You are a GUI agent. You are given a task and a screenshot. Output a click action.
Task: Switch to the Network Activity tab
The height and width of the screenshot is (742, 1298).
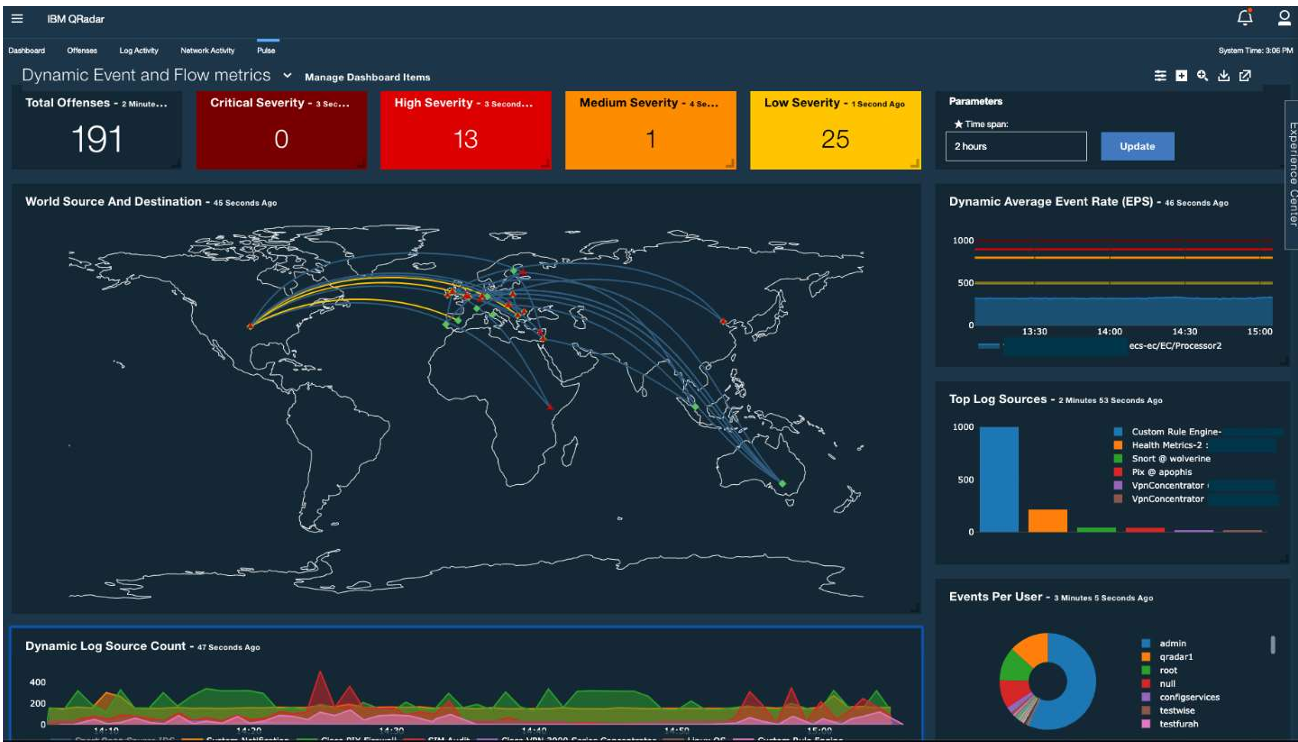207,50
